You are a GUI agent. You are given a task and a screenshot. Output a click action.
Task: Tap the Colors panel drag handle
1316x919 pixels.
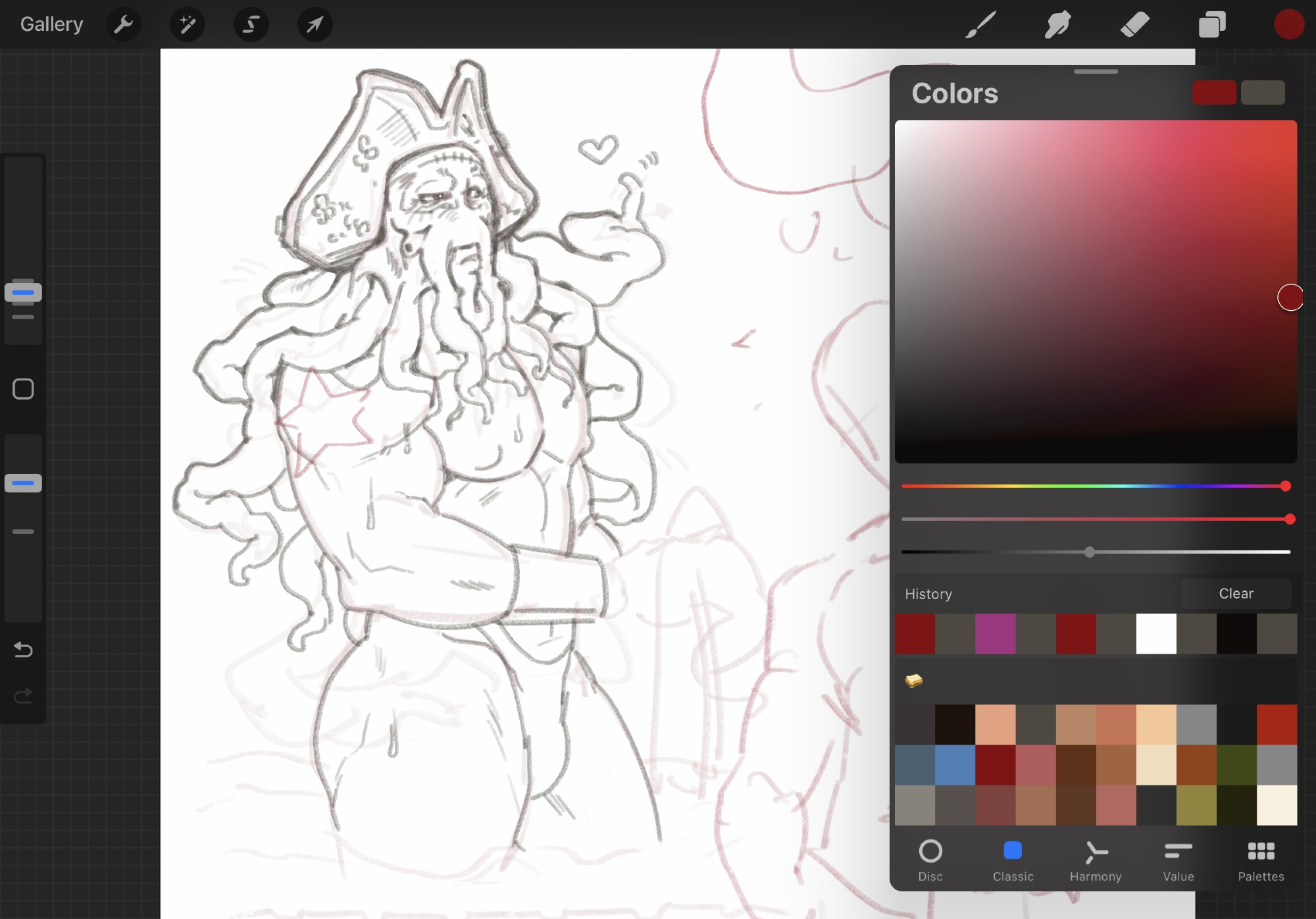coord(1096,71)
